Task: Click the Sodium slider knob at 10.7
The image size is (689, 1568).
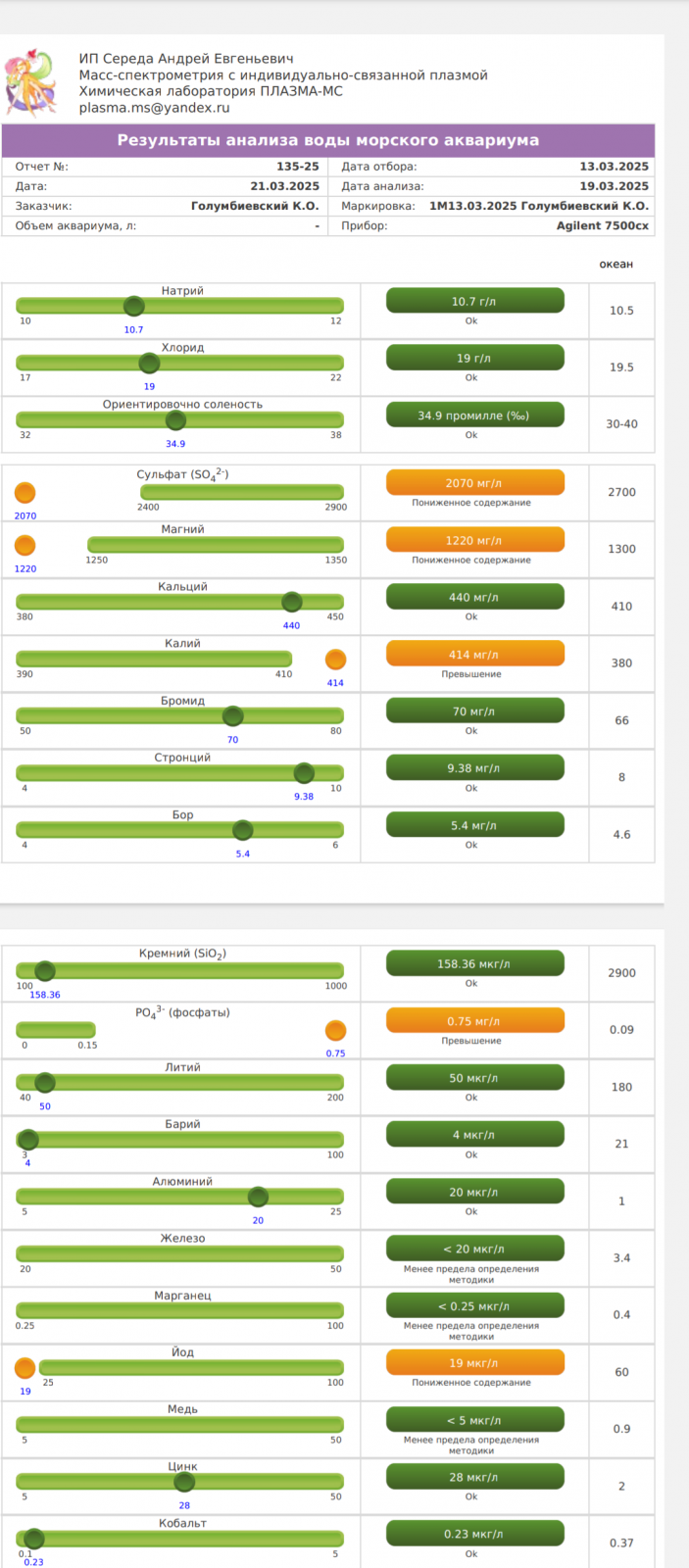Action: (134, 308)
